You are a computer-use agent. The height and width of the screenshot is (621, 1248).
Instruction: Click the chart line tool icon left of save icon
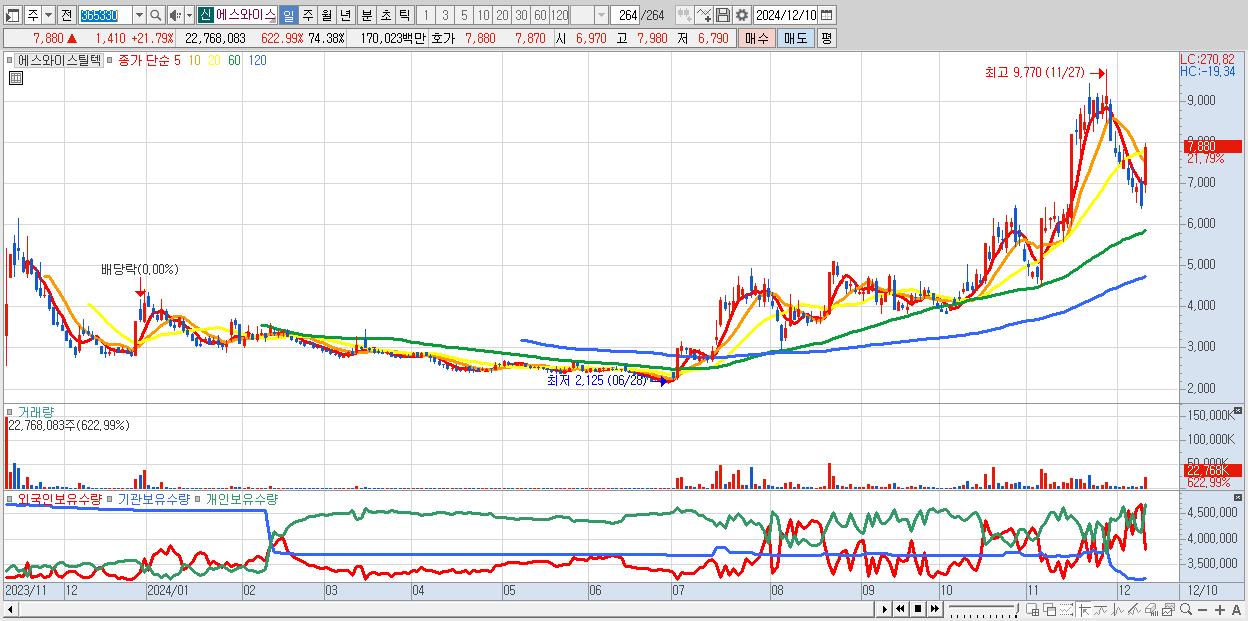tap(704, 15)
